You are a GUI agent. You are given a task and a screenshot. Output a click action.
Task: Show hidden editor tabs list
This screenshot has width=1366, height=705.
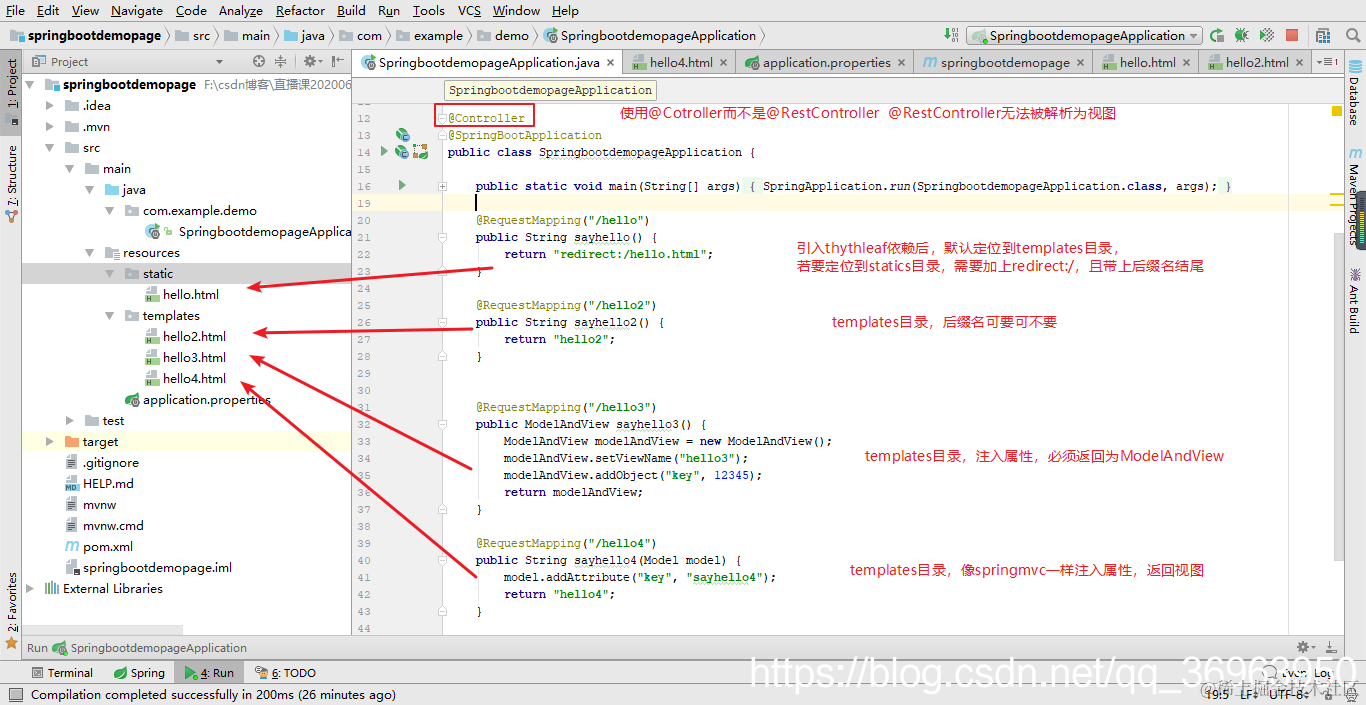[x=1327, y=62]
